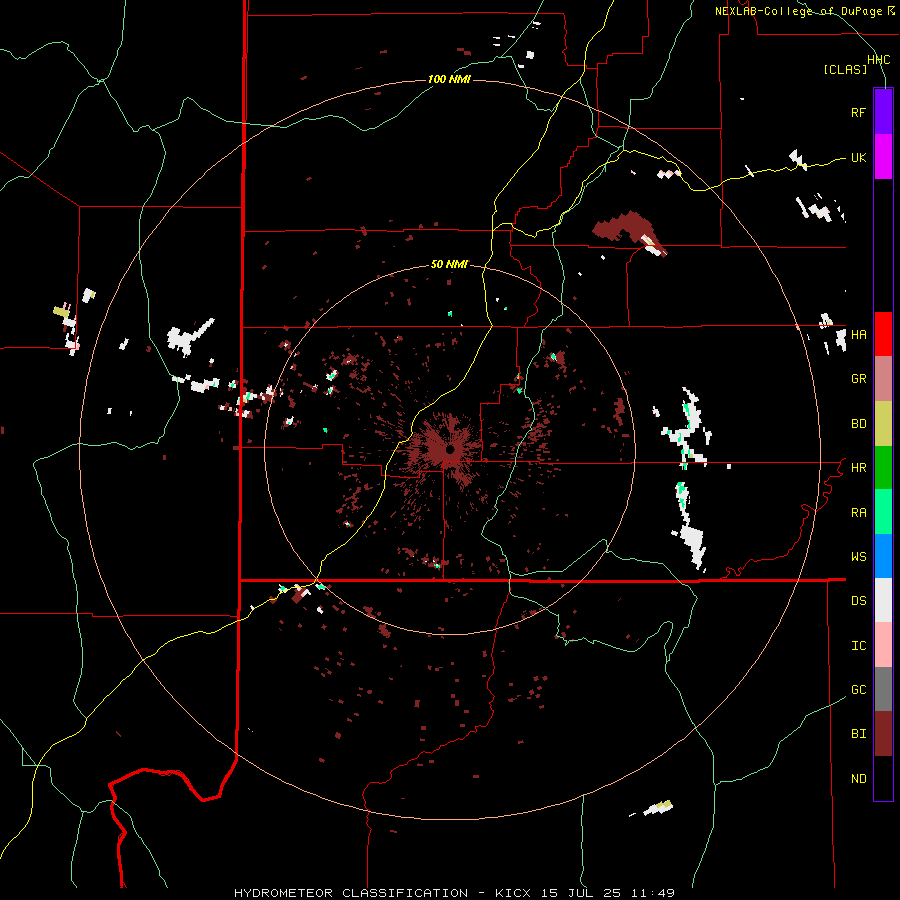Click the RA legend label

point(858,513)
